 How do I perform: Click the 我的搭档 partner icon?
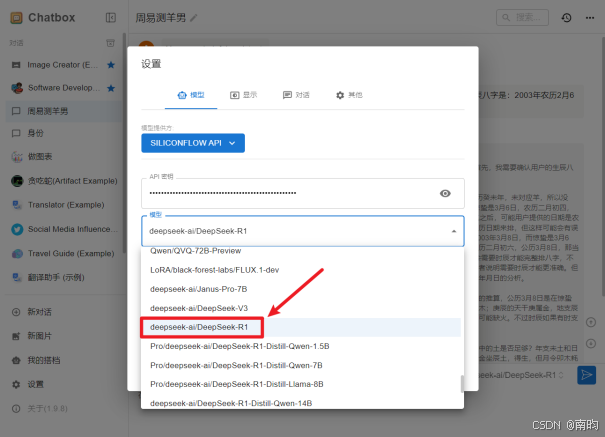[x=16, y=360]
